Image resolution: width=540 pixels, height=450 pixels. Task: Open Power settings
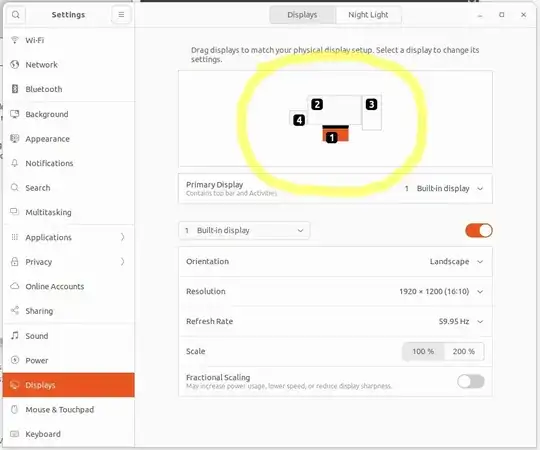(69, 360)
